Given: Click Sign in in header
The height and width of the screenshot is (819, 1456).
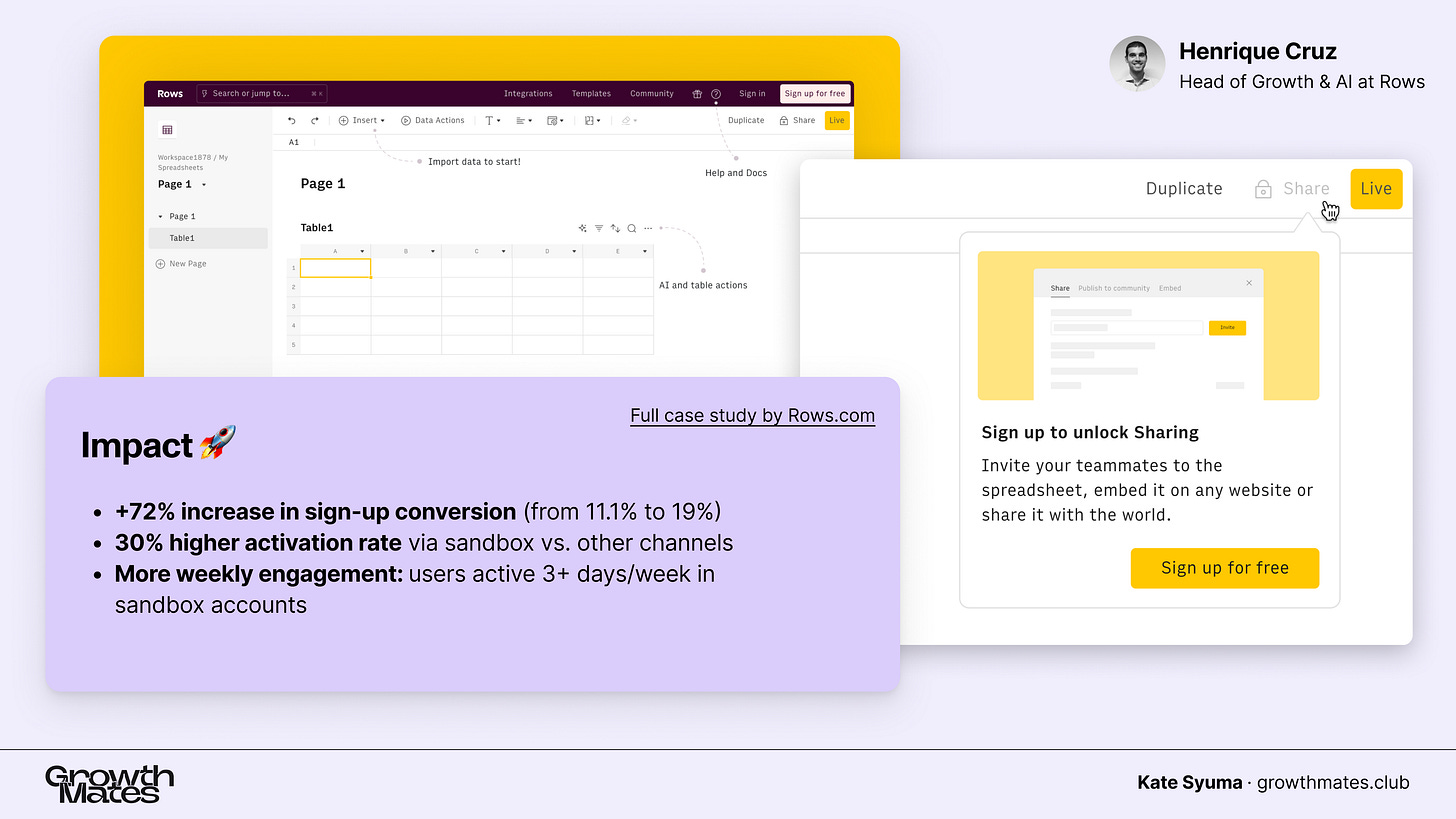Looking at the screenshot, I should point(752,94).
